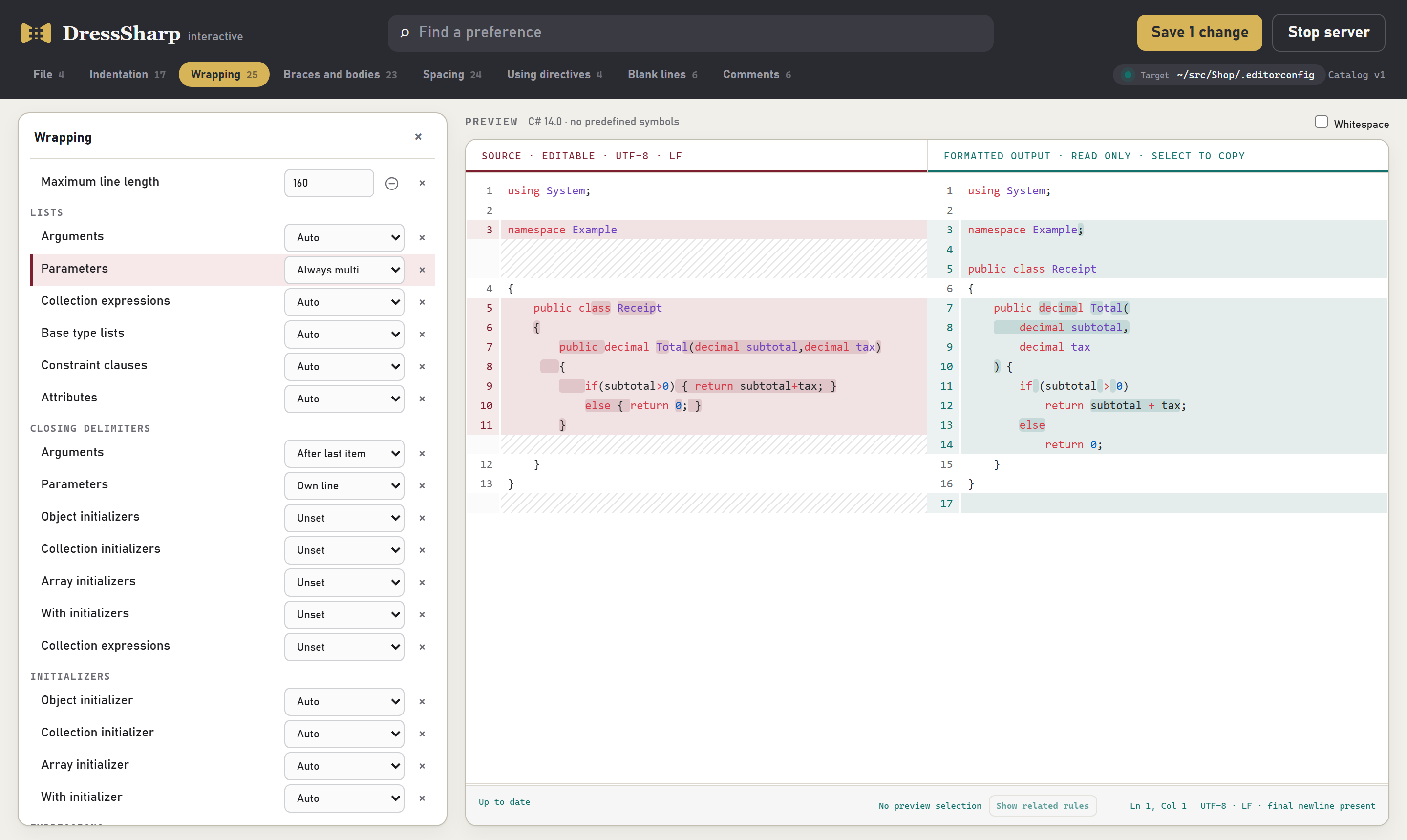The height and width of the screenshot is (840, 1407).
Task: Switch to the Indentation tab
Action: 128,74
